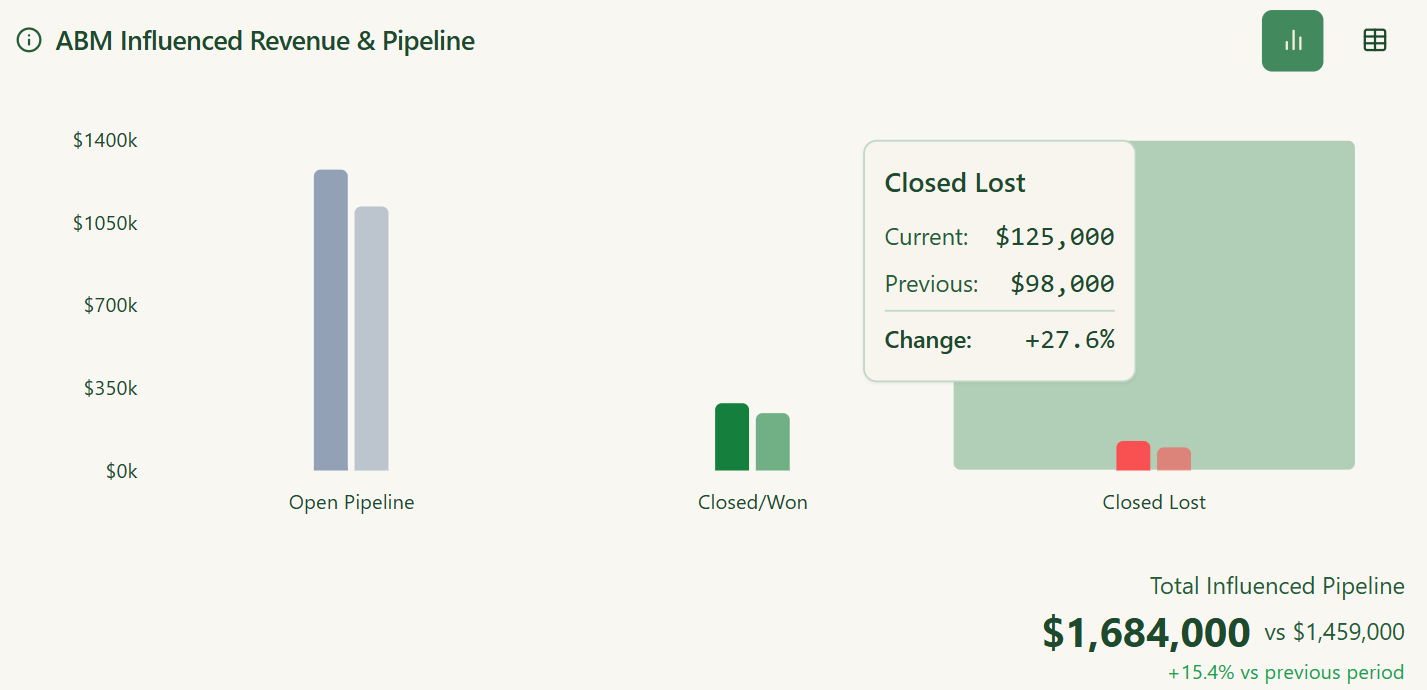The height and width of the screenshot is (690, 1427).
Task: Click the Open Pipeline axis label
Action: pyautogui.click(x=352, y=502)
